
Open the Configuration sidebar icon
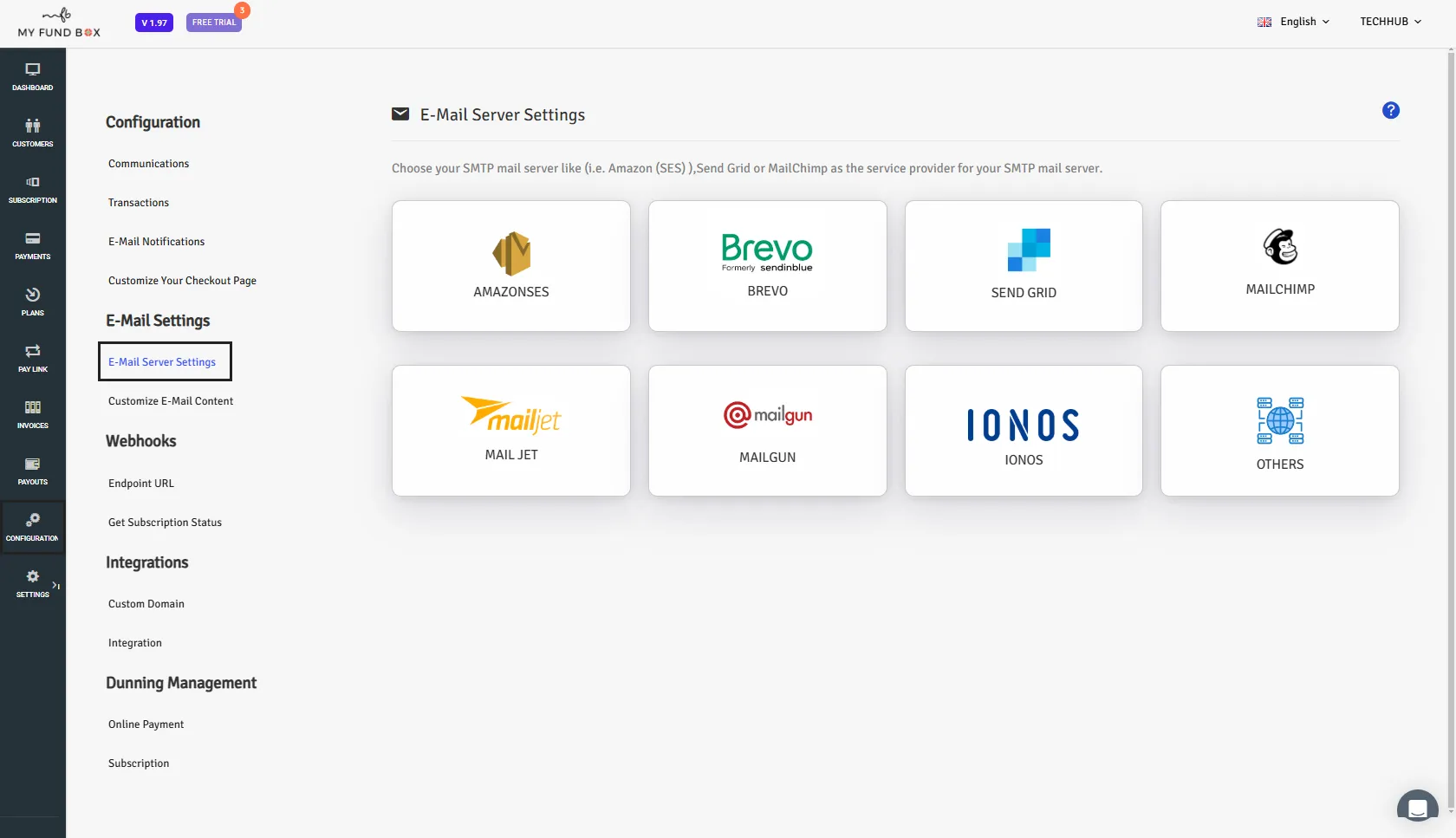point(32,528)
